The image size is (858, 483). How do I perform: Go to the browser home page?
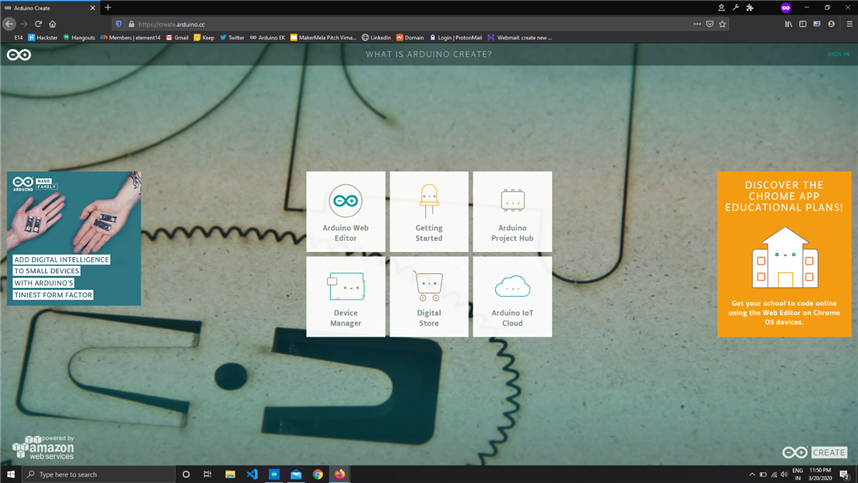tap(53, 24)
